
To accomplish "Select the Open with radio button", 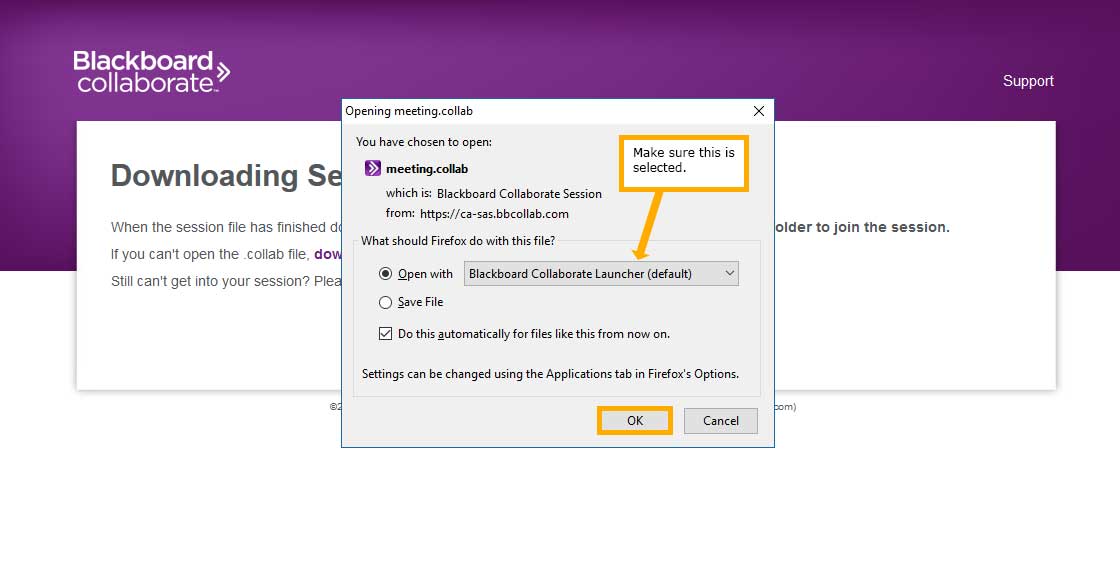I will click(386, 273).
